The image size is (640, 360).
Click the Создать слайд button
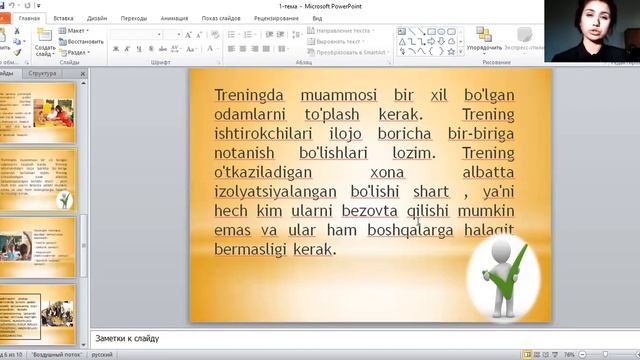pyautogui.click(x=44, y=42)
